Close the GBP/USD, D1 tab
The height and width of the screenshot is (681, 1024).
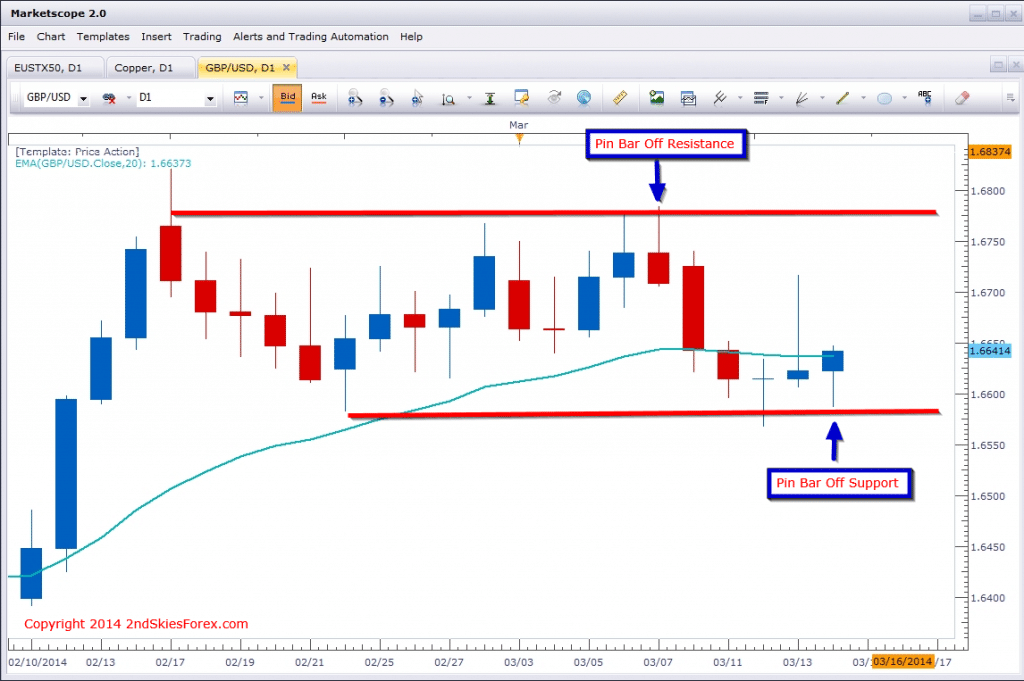click(x=286, y=67)
